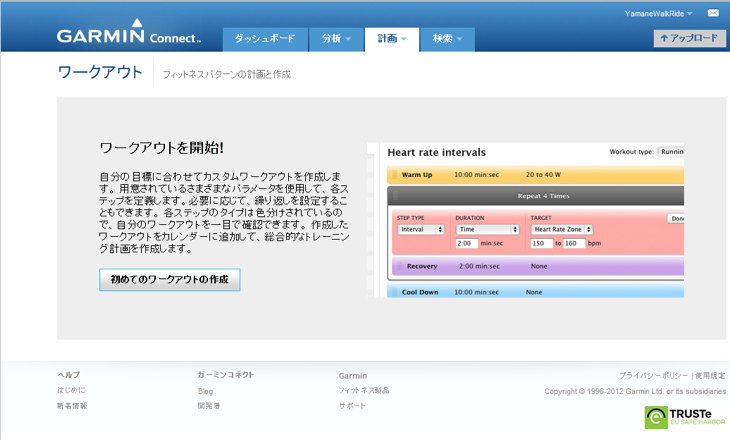This screenshot has width=730, height=440.
Task: Expand the 検索 menu tab
Action: 447,39
